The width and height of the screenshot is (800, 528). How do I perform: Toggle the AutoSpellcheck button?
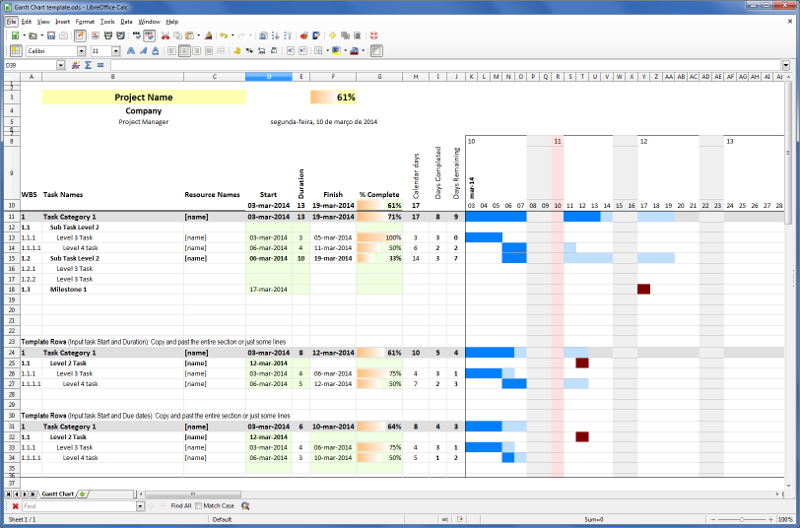(149, 35)
